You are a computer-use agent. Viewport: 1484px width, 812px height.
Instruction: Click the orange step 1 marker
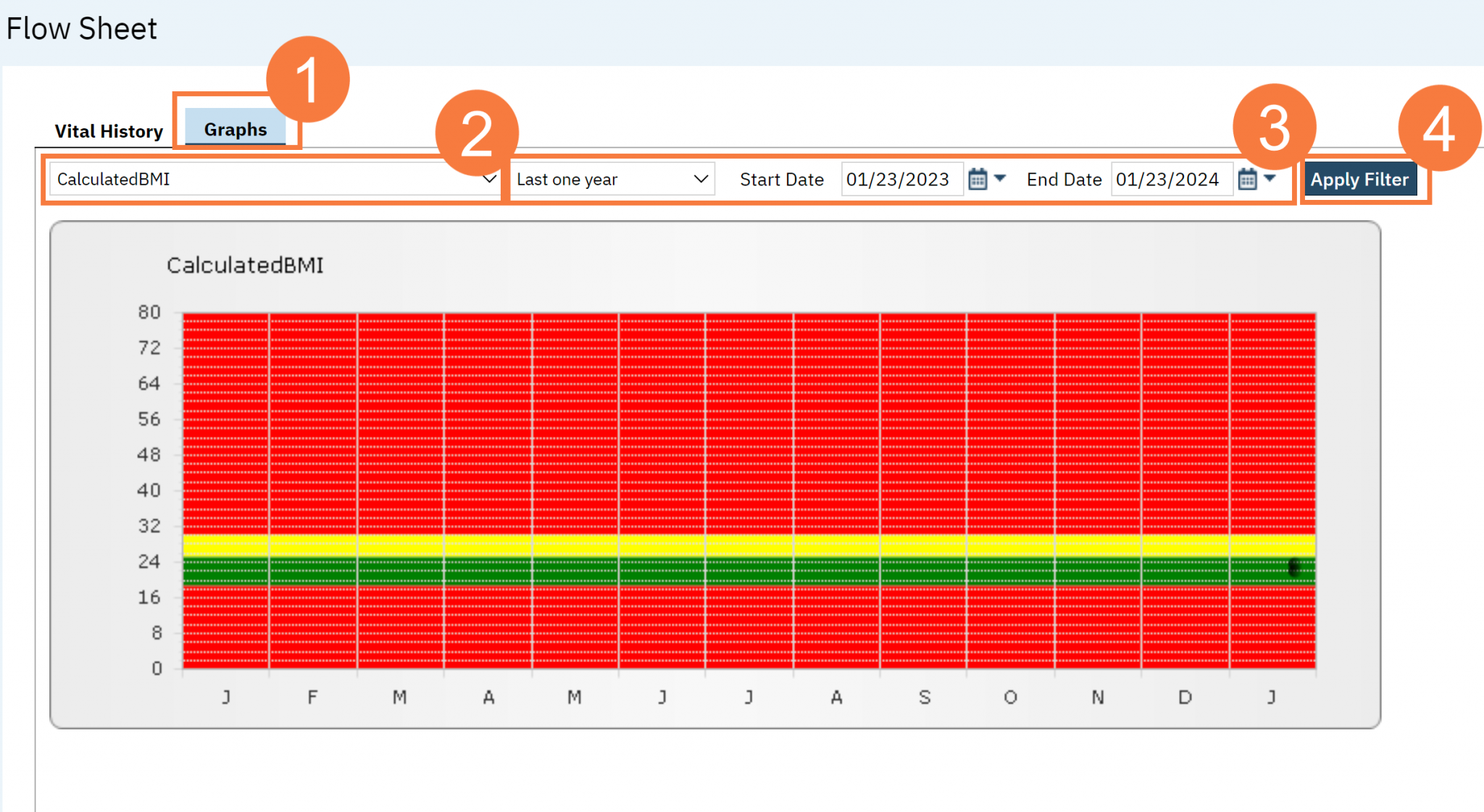[x=308, y=80]
